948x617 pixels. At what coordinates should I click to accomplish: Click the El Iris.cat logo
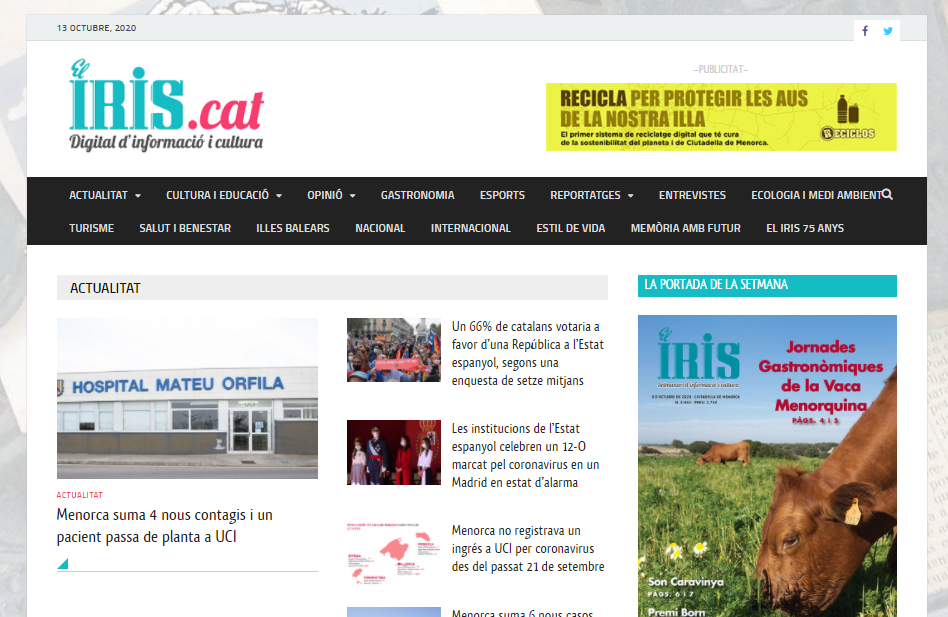pyautogui.click(x=166, y=105)
